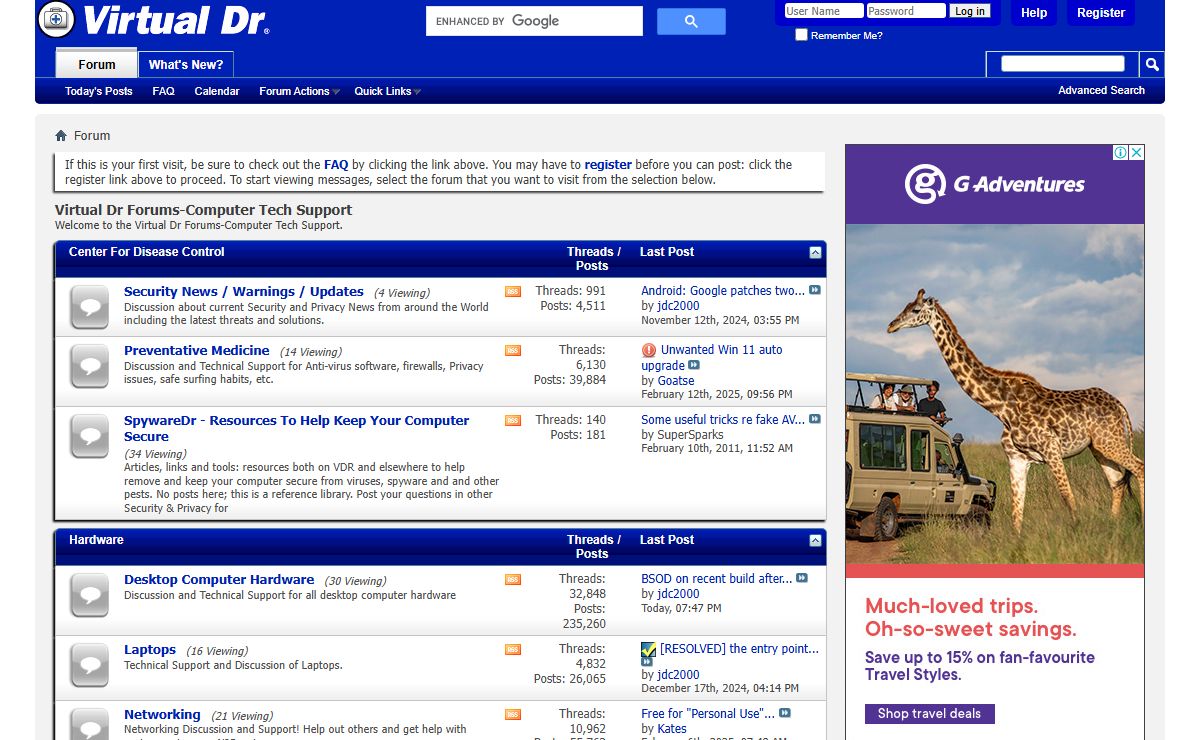This screenshot has width=1200, height=740.
Task: Open RSS feed for Laptops forum
Action: pyautogui.click(x=513, y=650)
